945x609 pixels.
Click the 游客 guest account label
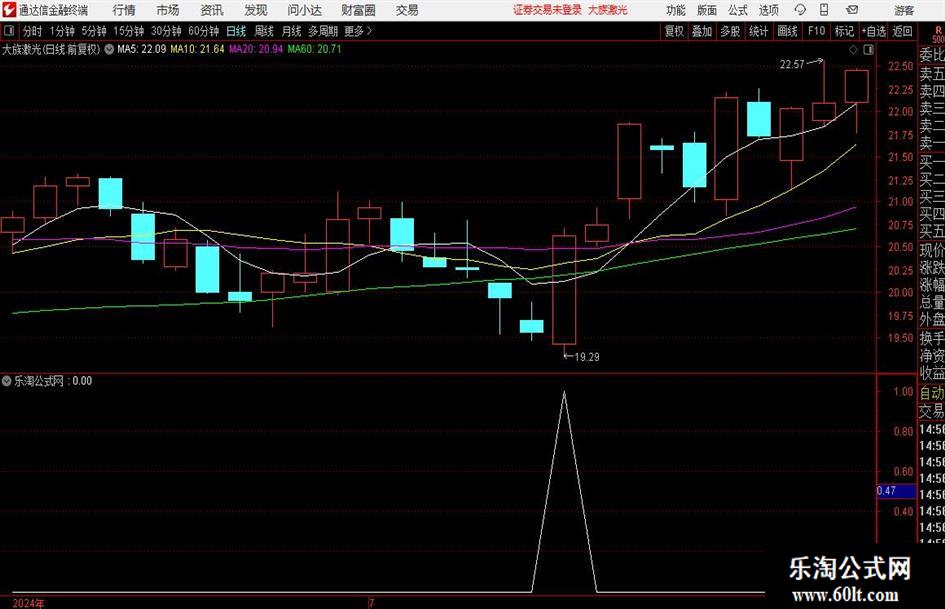(904, 10)
